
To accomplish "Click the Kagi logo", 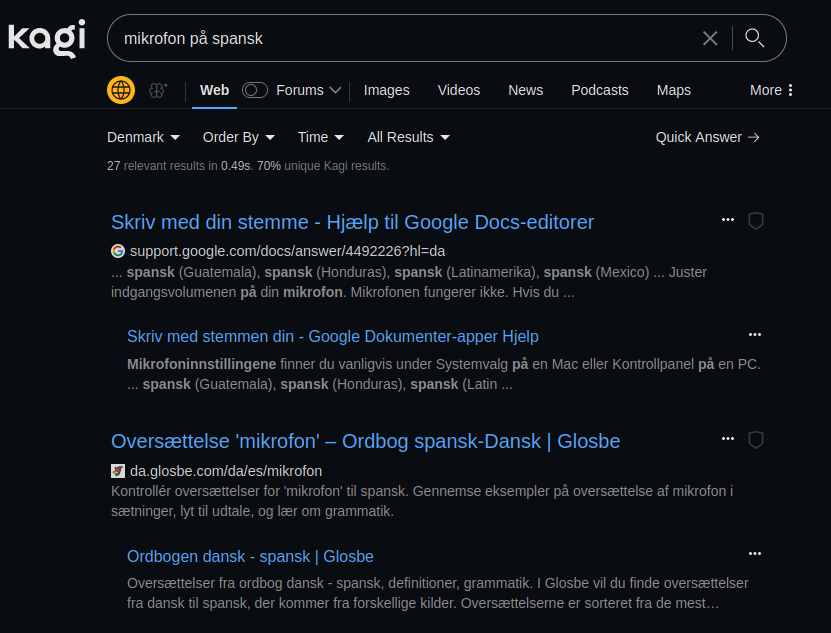I will (x=46, y=38).
